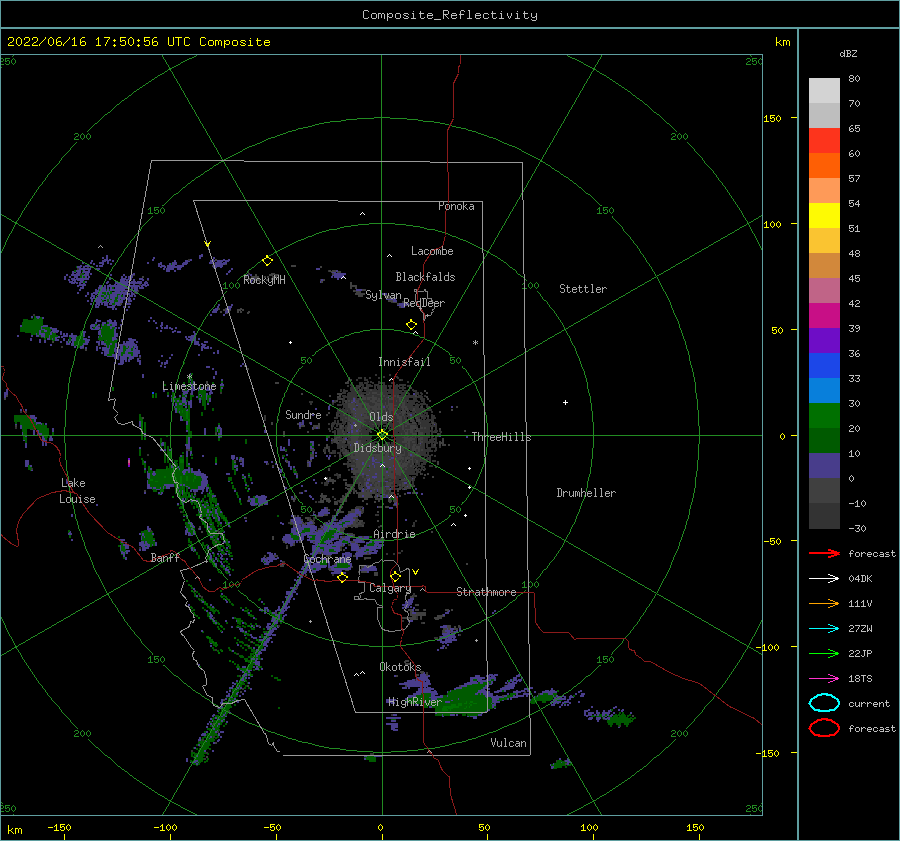Click the HighRiver town label
900x841 pixels.
[415, 702]
